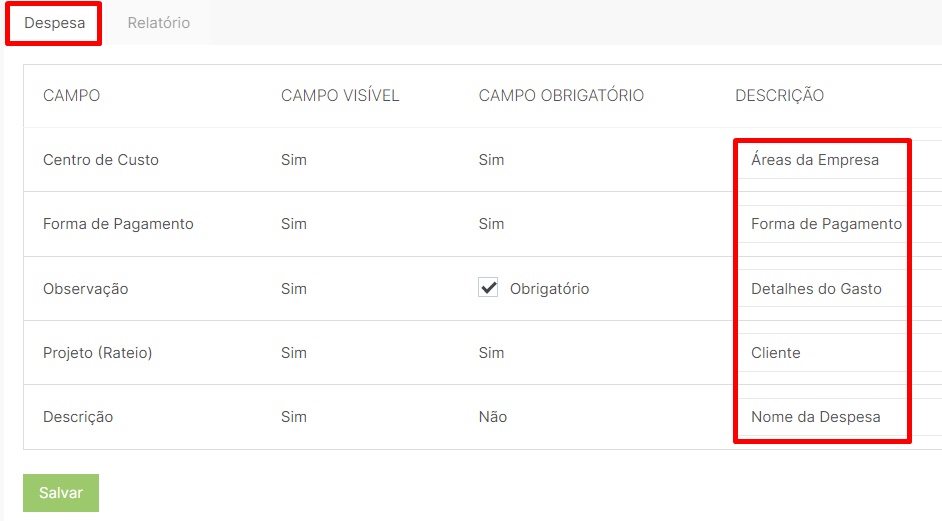Select the Projeto (Rateio) row label

(x=97, y=353)
